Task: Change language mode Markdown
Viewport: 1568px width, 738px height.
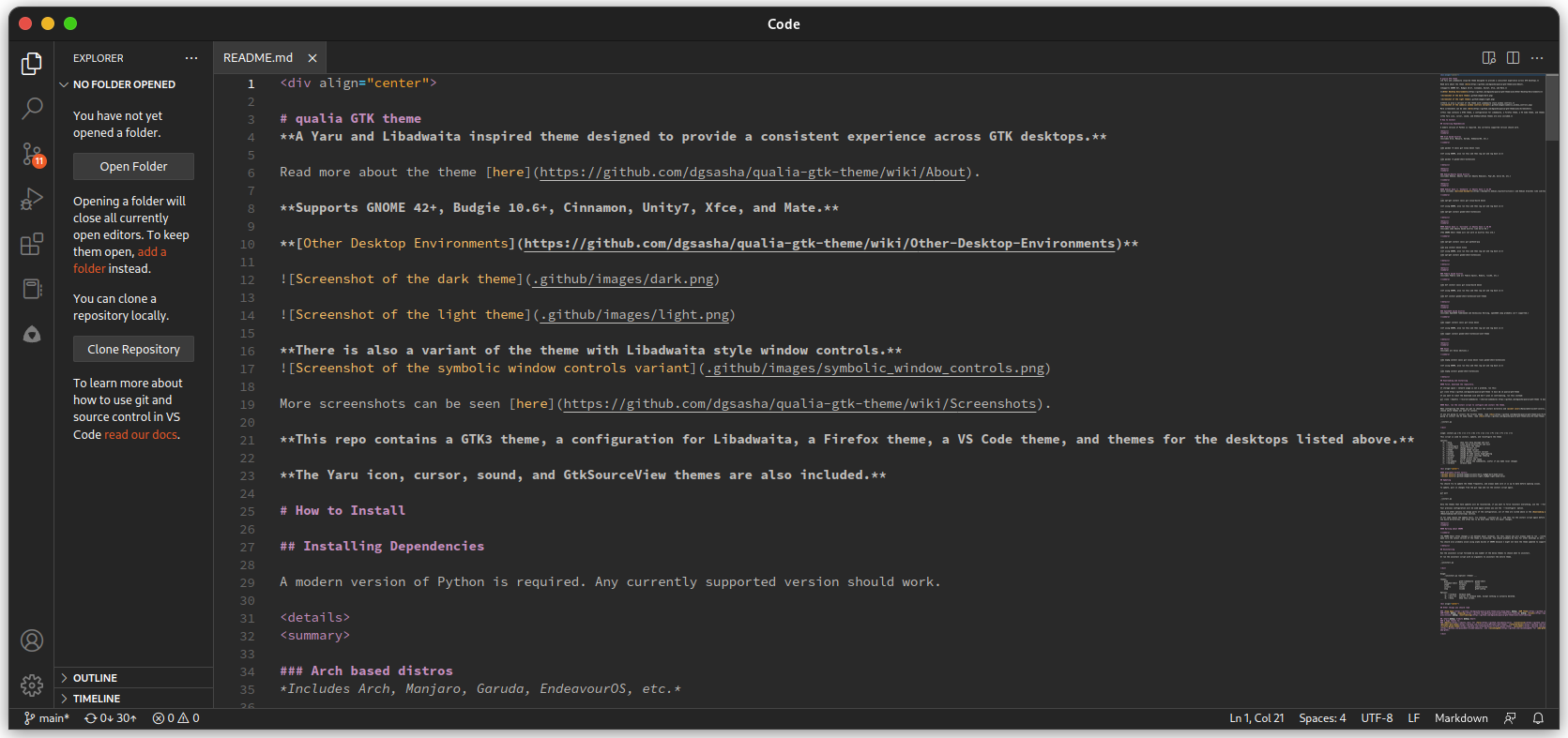Action: tap(1461, 718)
